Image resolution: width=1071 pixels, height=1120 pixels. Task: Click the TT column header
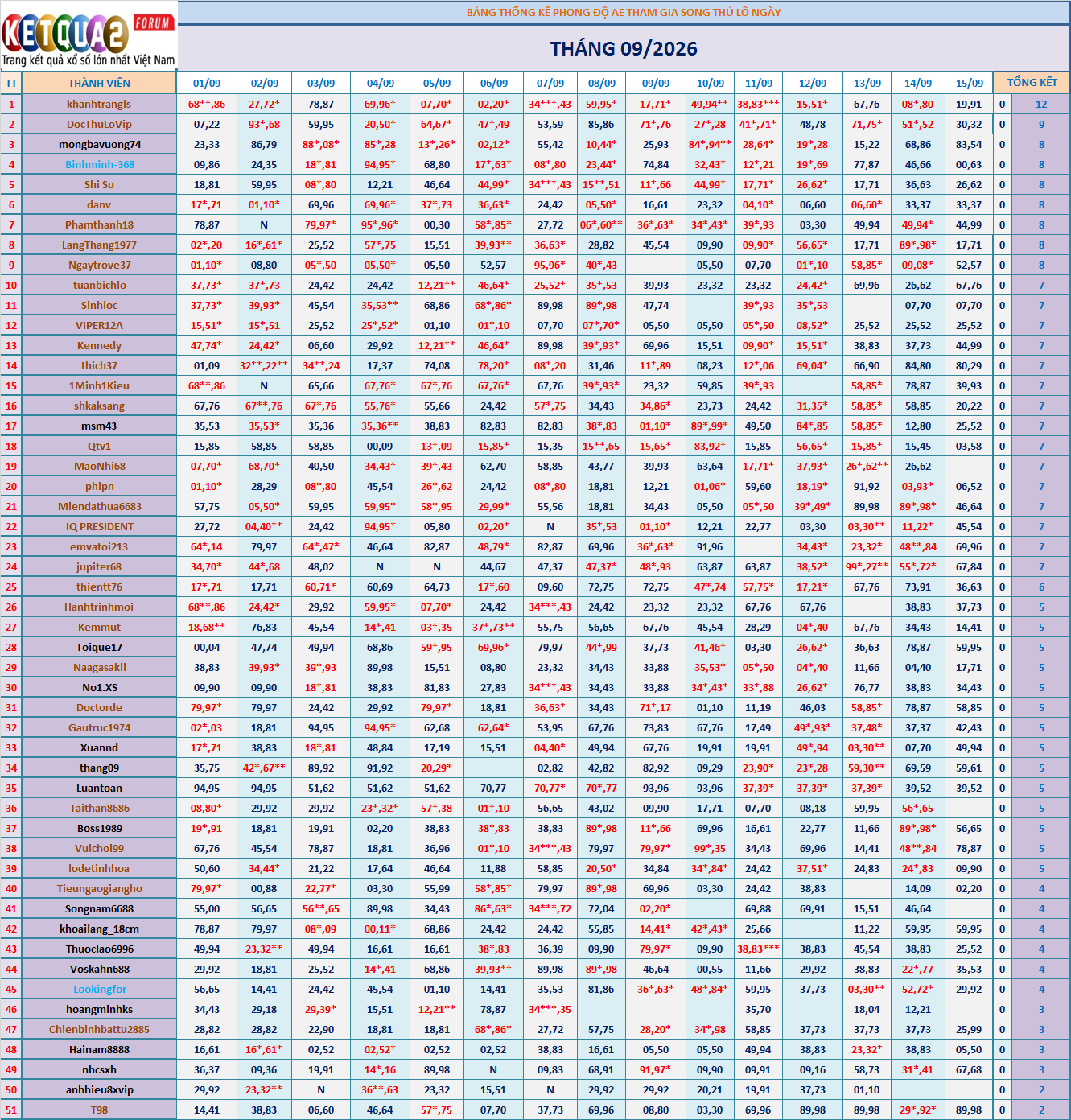pos(11,83)
